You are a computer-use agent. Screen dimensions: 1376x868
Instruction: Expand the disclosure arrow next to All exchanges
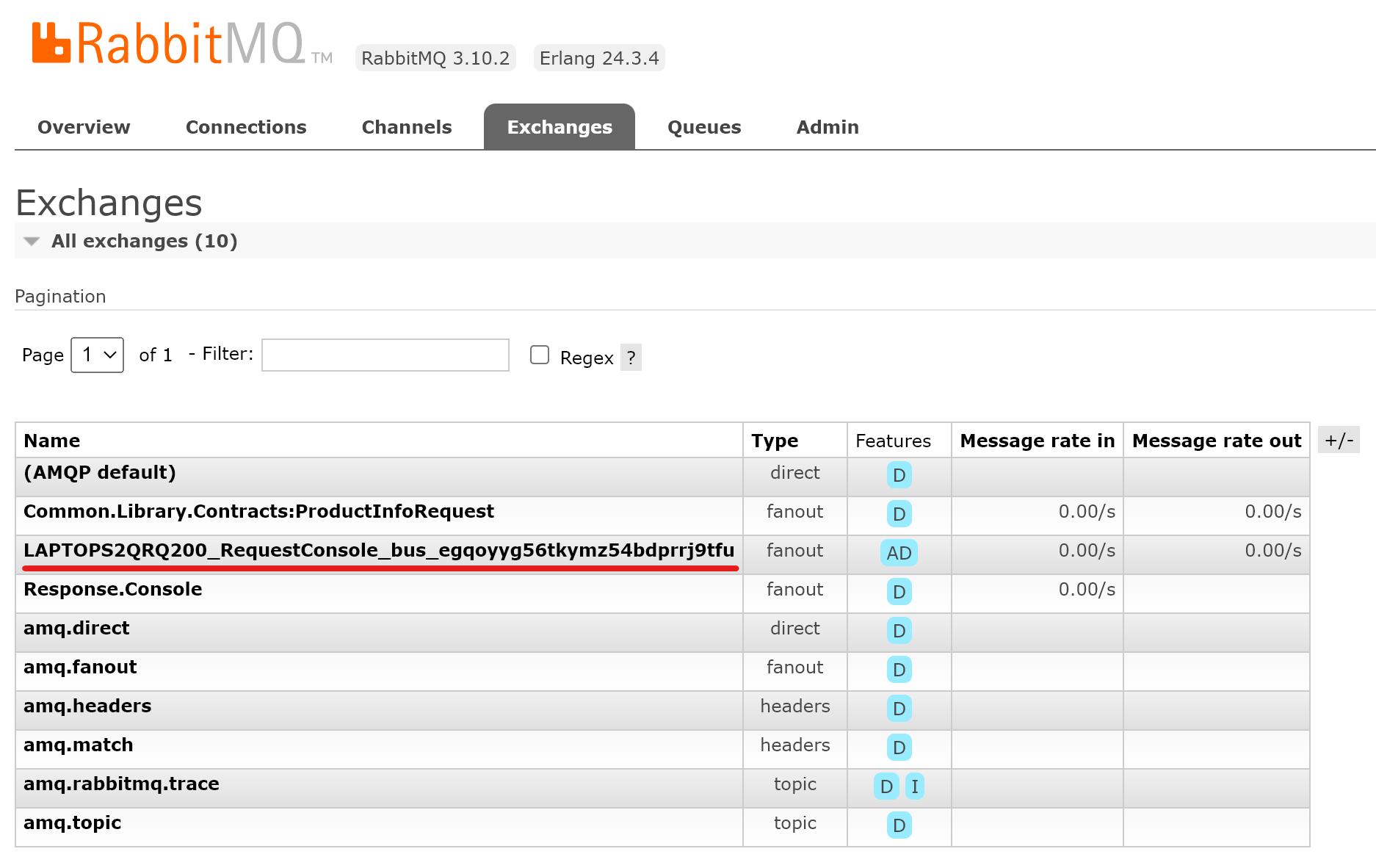31,241
